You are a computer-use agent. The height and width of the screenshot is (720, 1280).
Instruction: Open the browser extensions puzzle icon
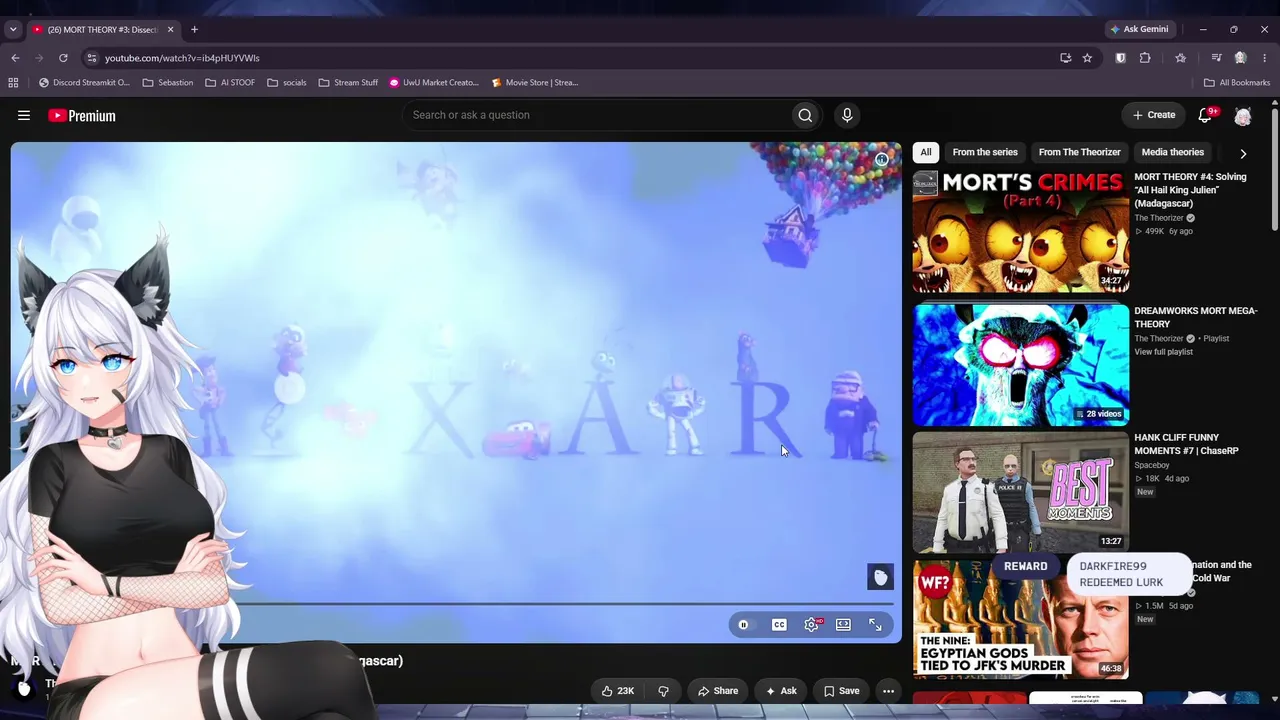1145,58
